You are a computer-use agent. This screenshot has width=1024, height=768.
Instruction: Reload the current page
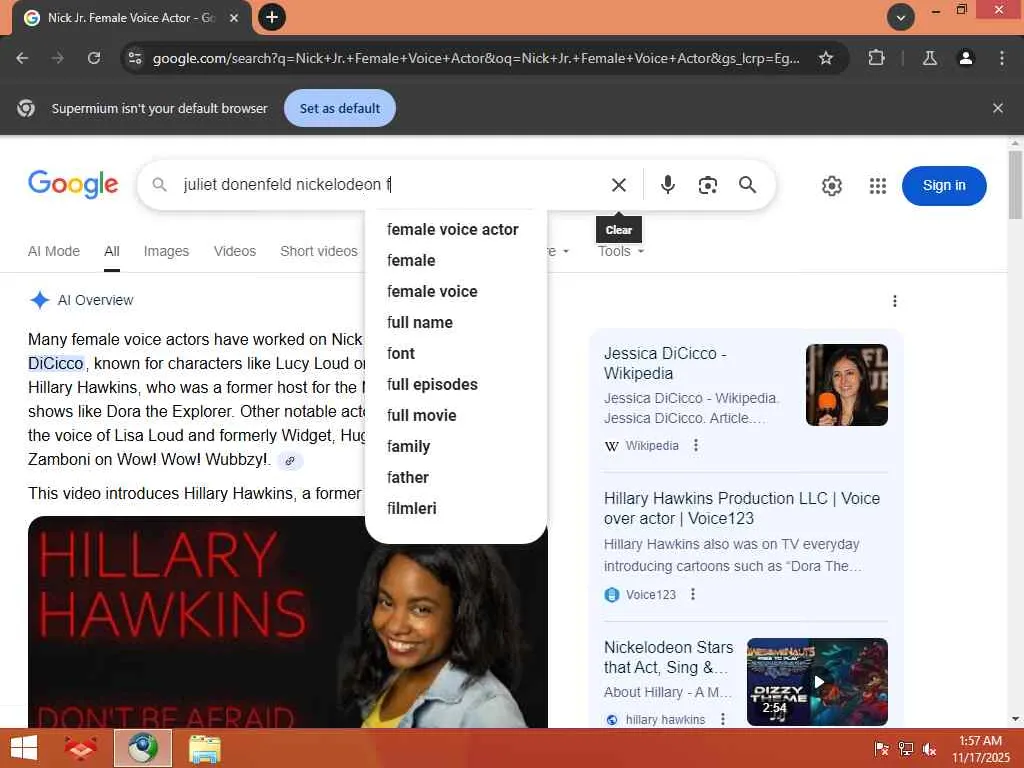pyautogui.click(x=94, y=58)
